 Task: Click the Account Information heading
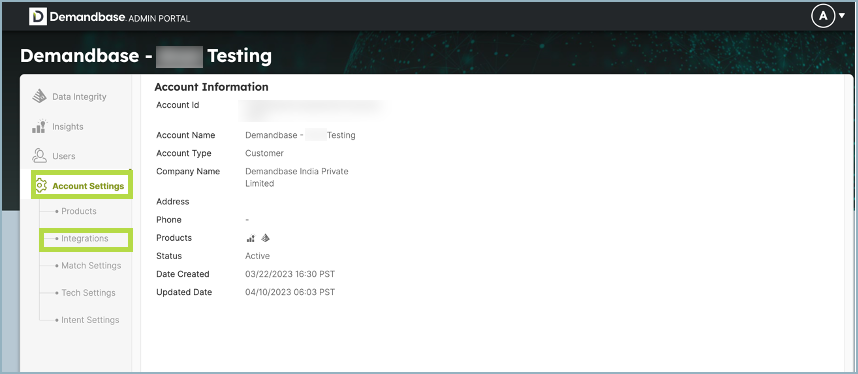pyautogui.click(x=211, y=87)
